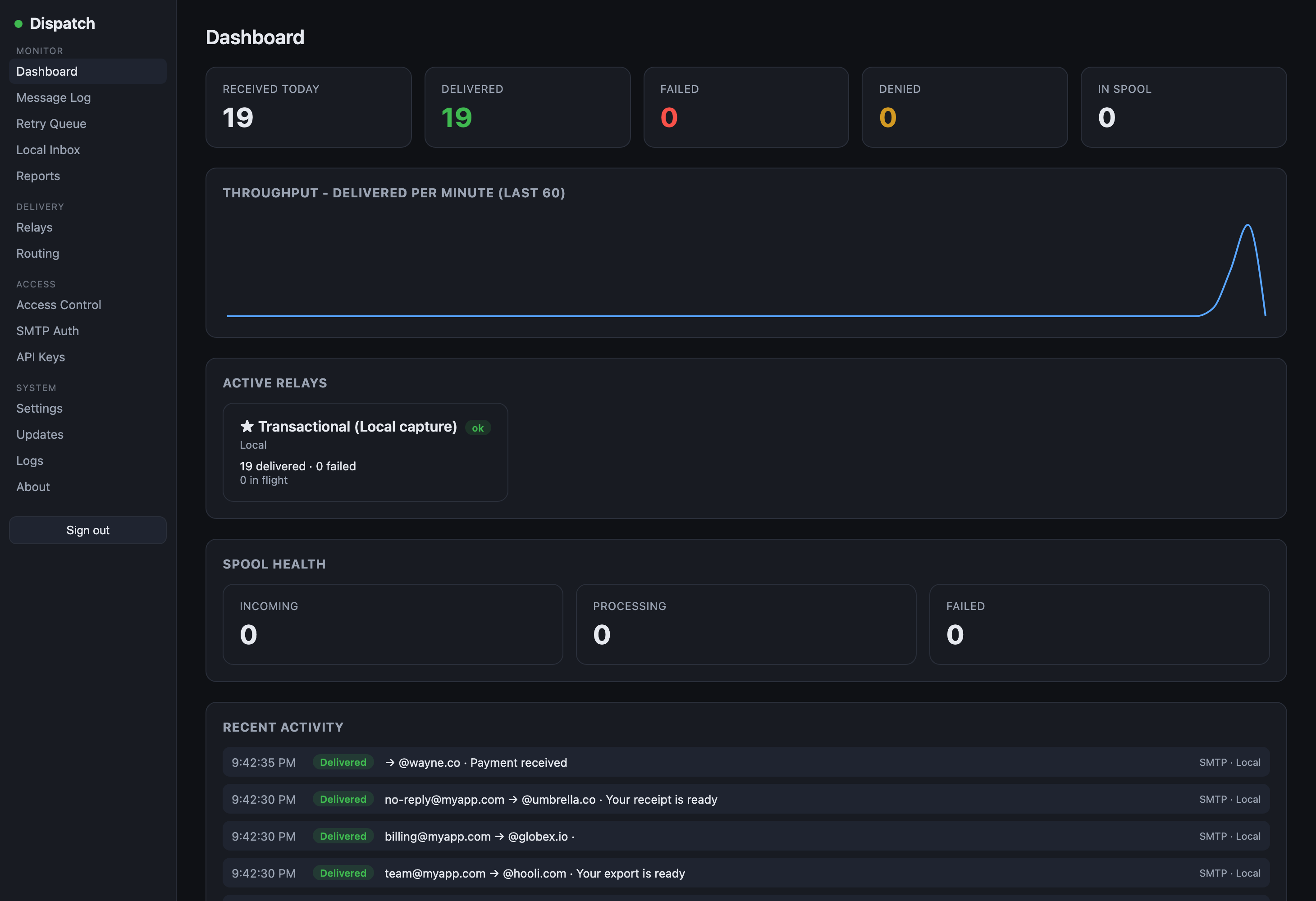Click the green status dot beside Dispatch
Viewport: 1316px width, 901px height.
tap(18, 24)
